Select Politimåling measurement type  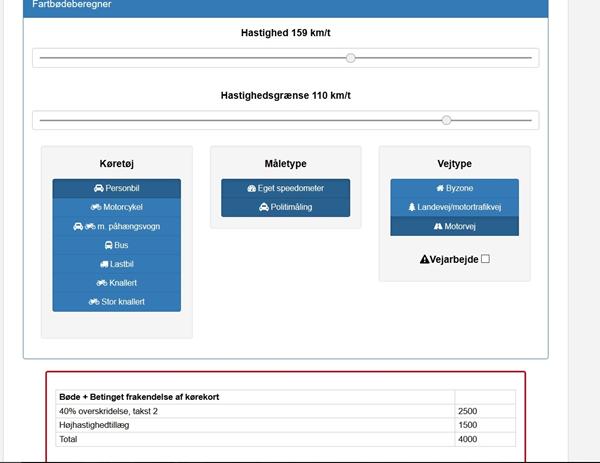pyautogui.click(x=286, y=207)
